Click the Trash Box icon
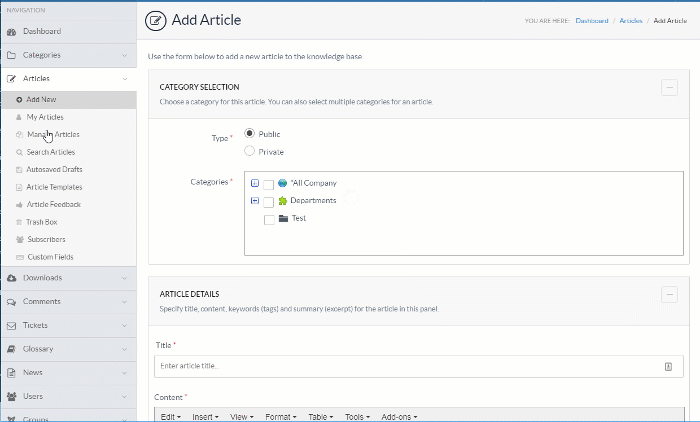700x422 pixels. click(x=19, y=222)
